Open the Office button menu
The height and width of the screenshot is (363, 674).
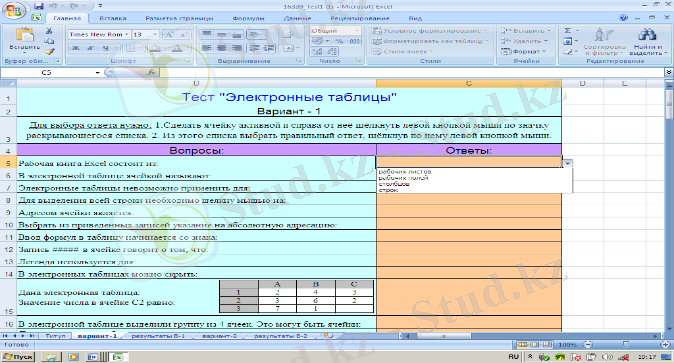click(x=13, y=11)
